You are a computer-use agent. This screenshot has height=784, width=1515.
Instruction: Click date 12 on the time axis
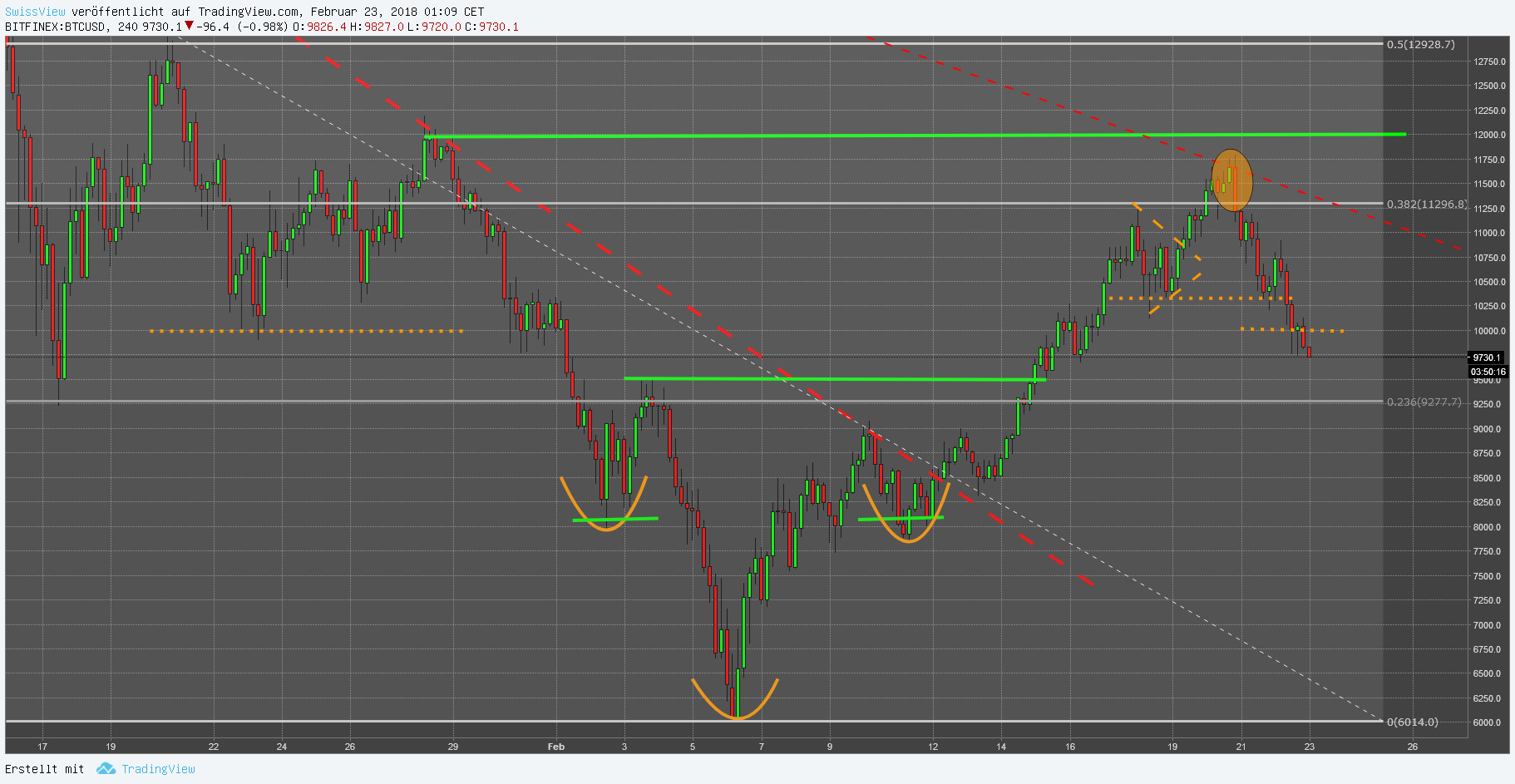pyautogui.click(x=933, y=747)
